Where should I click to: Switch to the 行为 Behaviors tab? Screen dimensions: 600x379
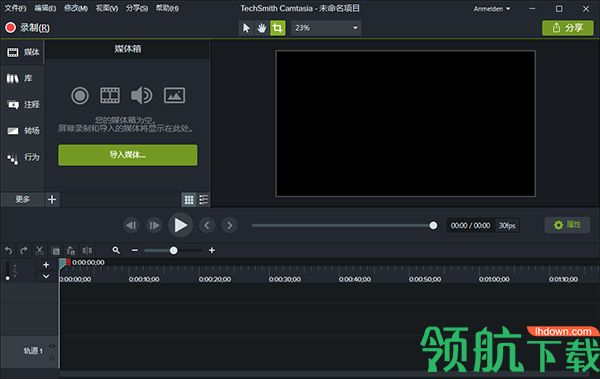pyautogui.click(x=23, y=157)
